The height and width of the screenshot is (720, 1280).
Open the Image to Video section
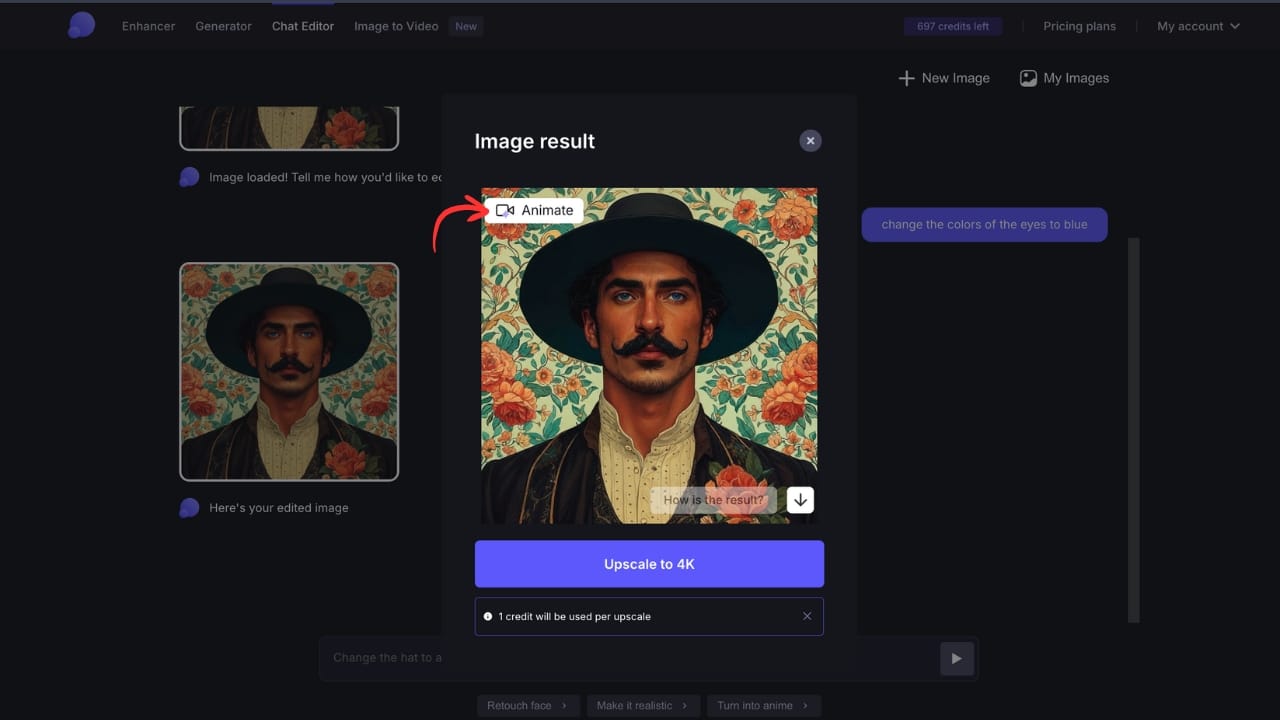395,26
